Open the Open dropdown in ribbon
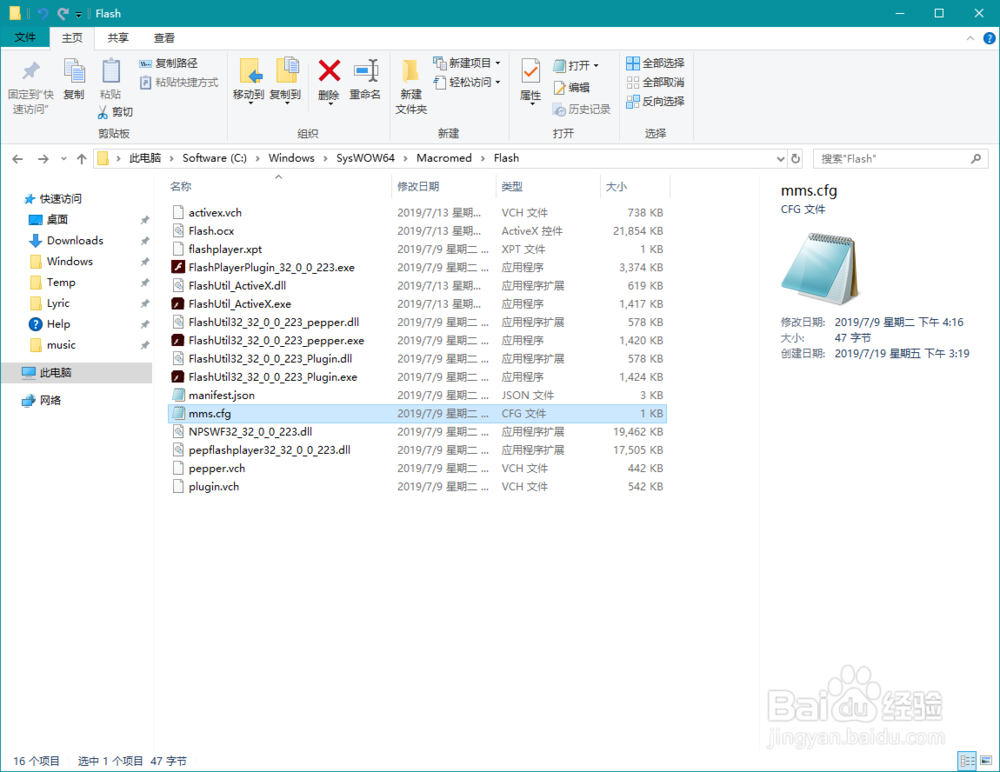Image resolution: width=1000 pixels, height=772 pixels. [x=576, y=65]
